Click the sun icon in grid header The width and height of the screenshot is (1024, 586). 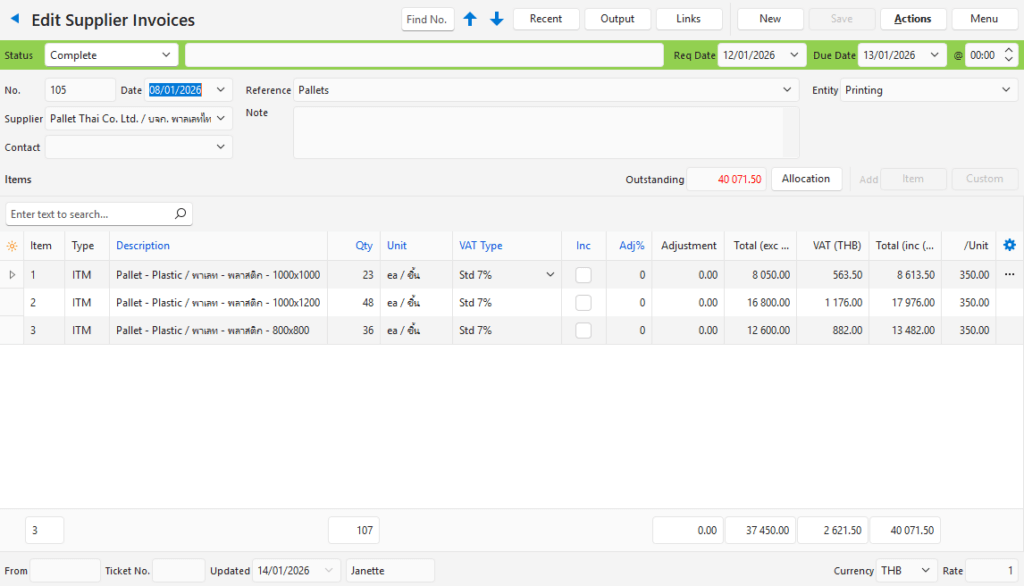point(12,246)
